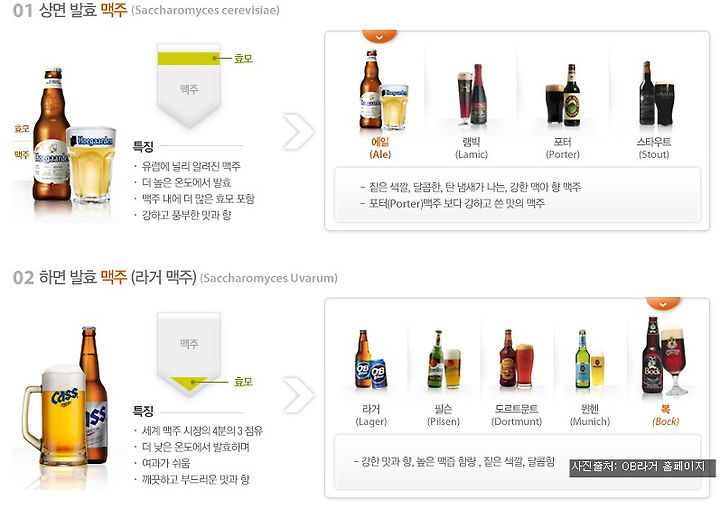Select the Lamic (램빅) beer image

pos(472,95)
